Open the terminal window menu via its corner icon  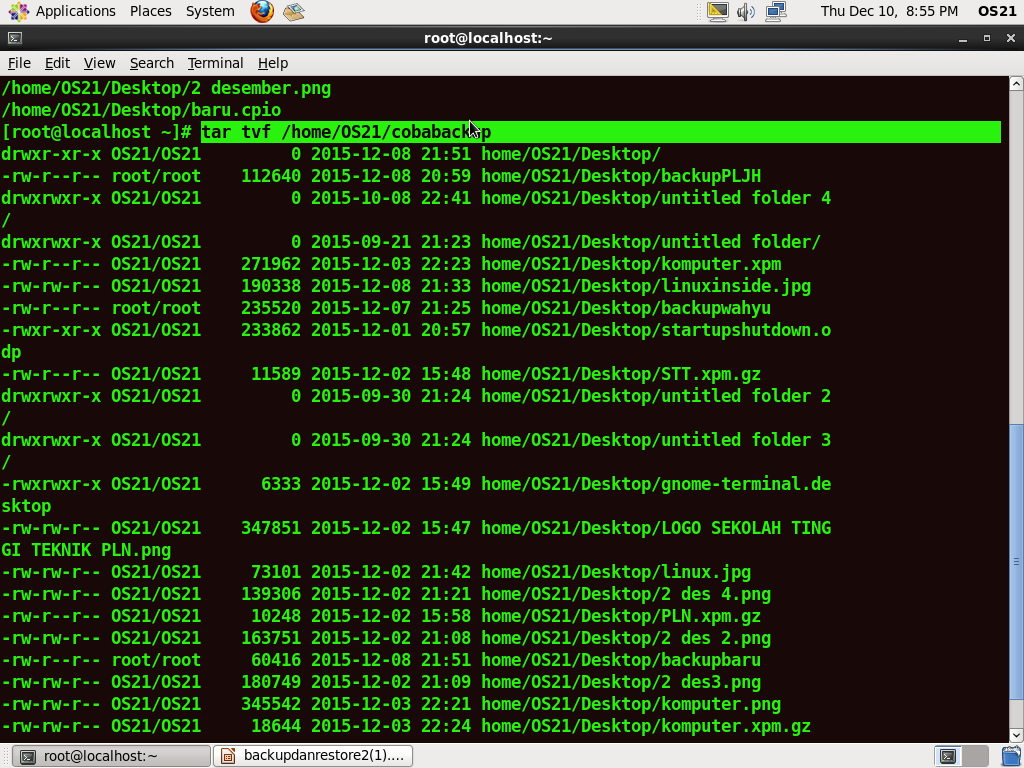pos(13,37)
